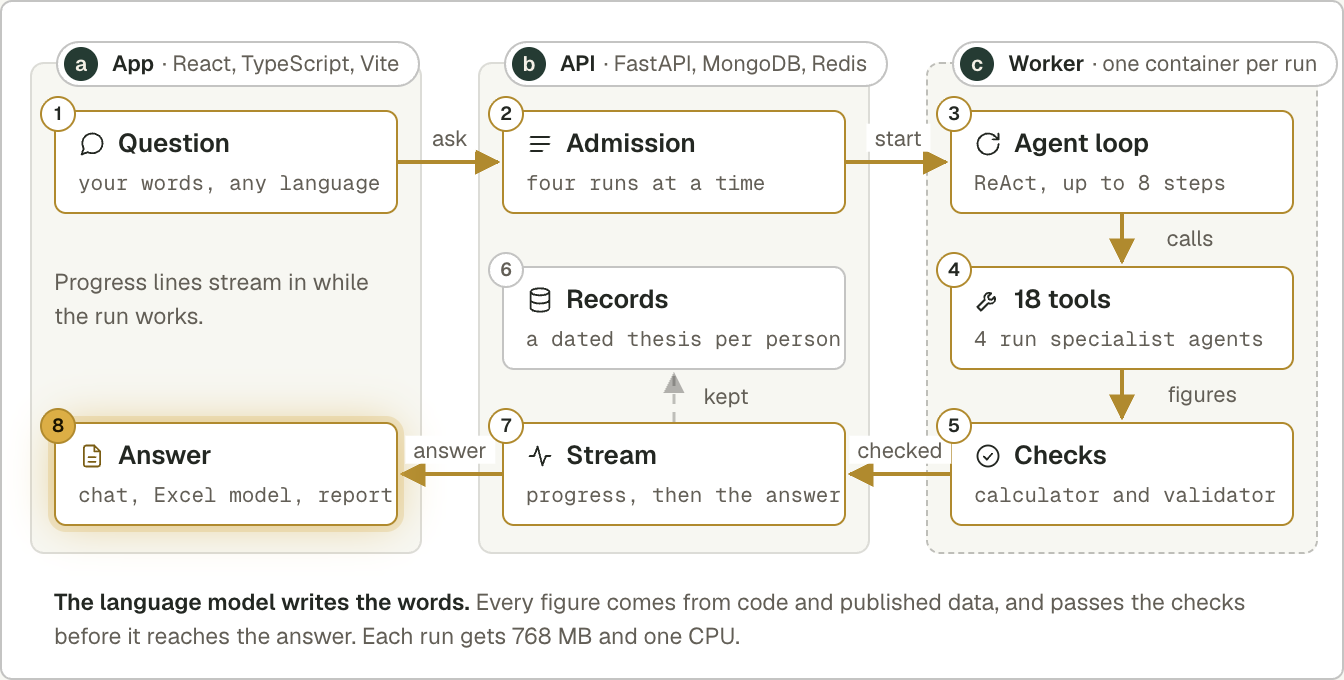1344x680 pixels.
Task: Click the 'Admission' card title
Action: [x=631, y=144]
